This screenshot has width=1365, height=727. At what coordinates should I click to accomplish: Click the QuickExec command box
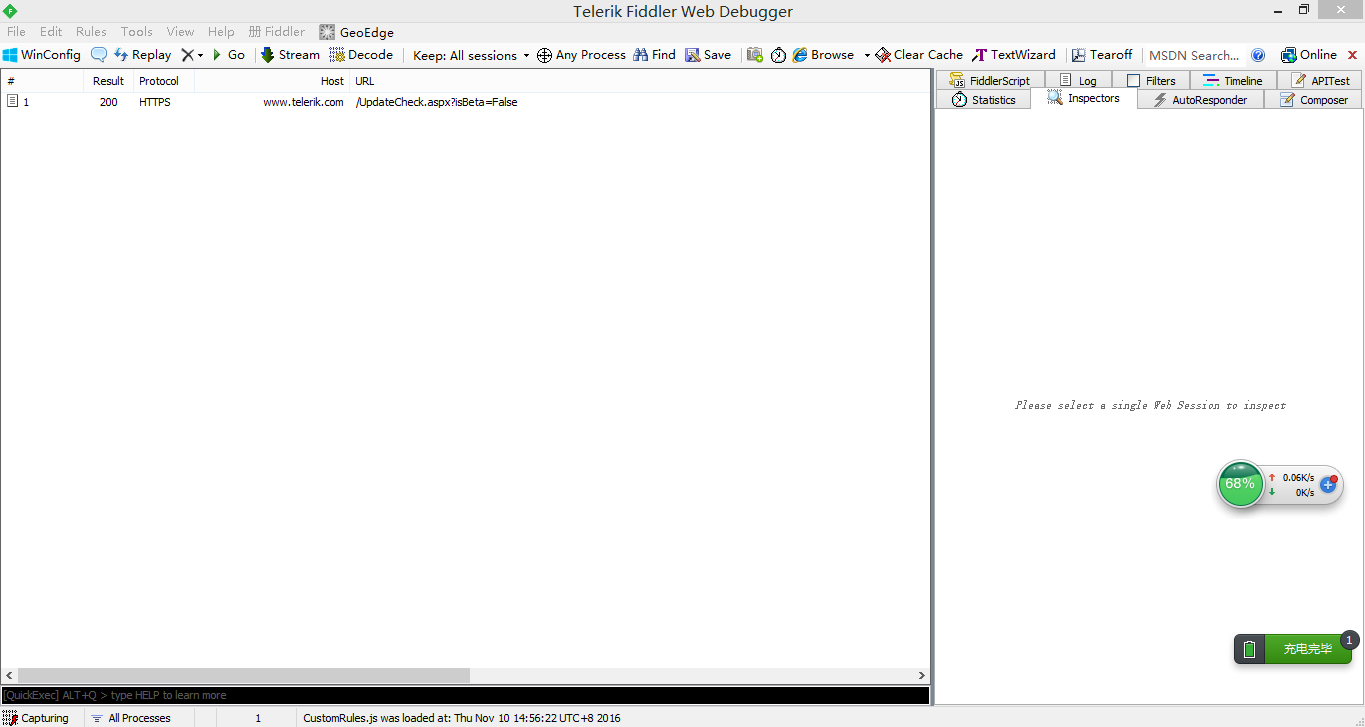click(x=465, y=695)
